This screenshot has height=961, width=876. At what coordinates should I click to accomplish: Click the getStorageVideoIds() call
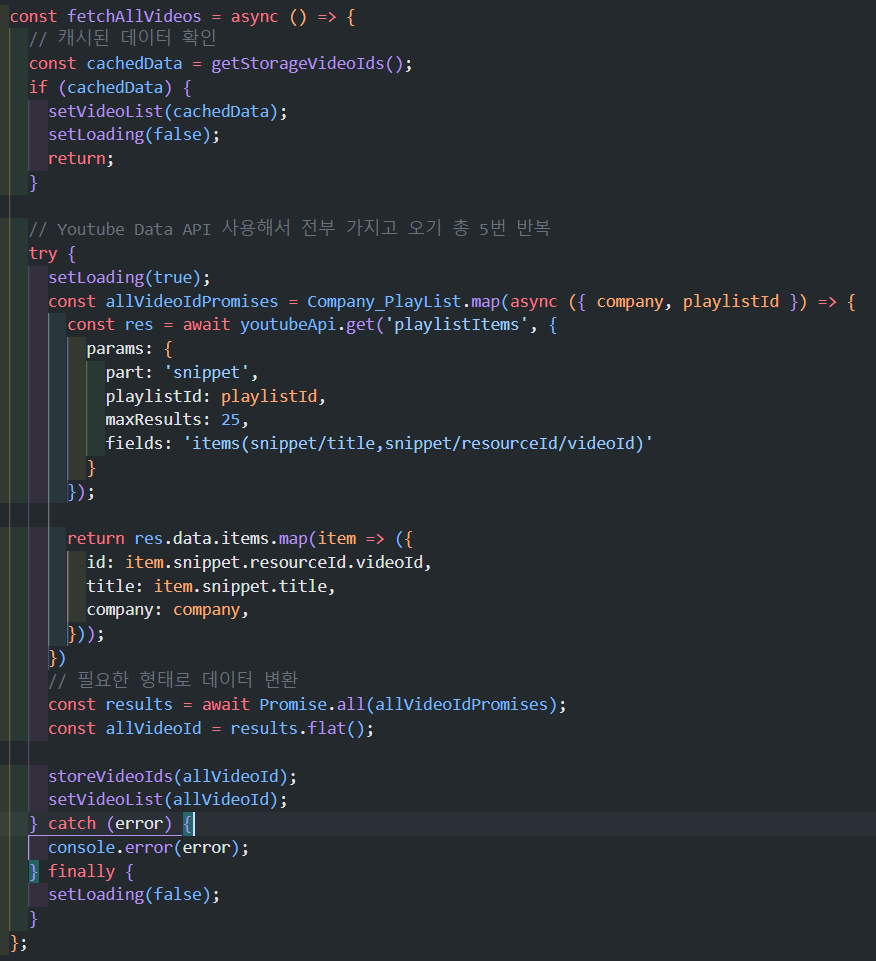tap(307, 64)
